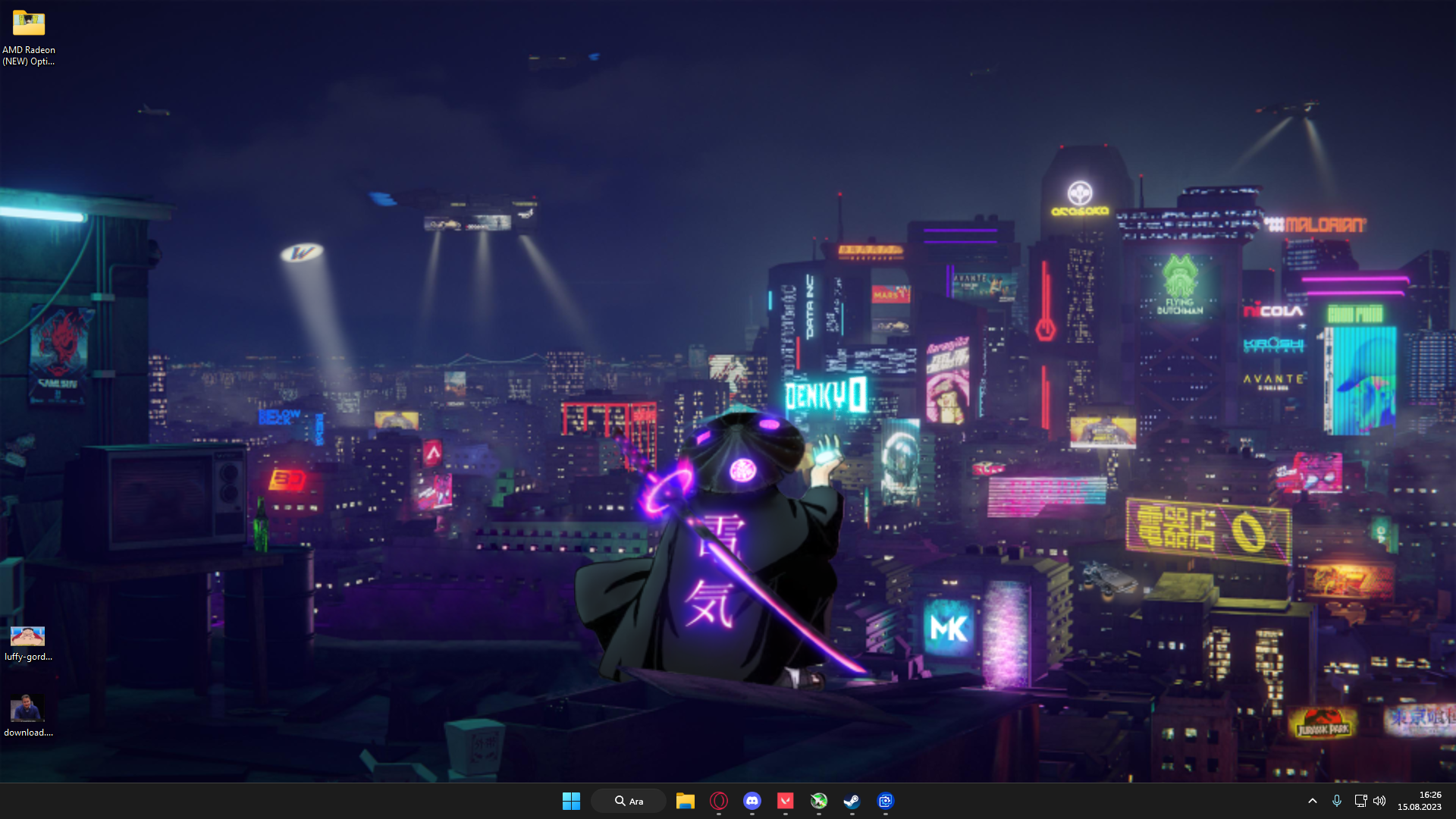Click the 16:26 time text
Viewport: 1456px width, 819px height.
pyautogui.click(x=1429, y=795)
